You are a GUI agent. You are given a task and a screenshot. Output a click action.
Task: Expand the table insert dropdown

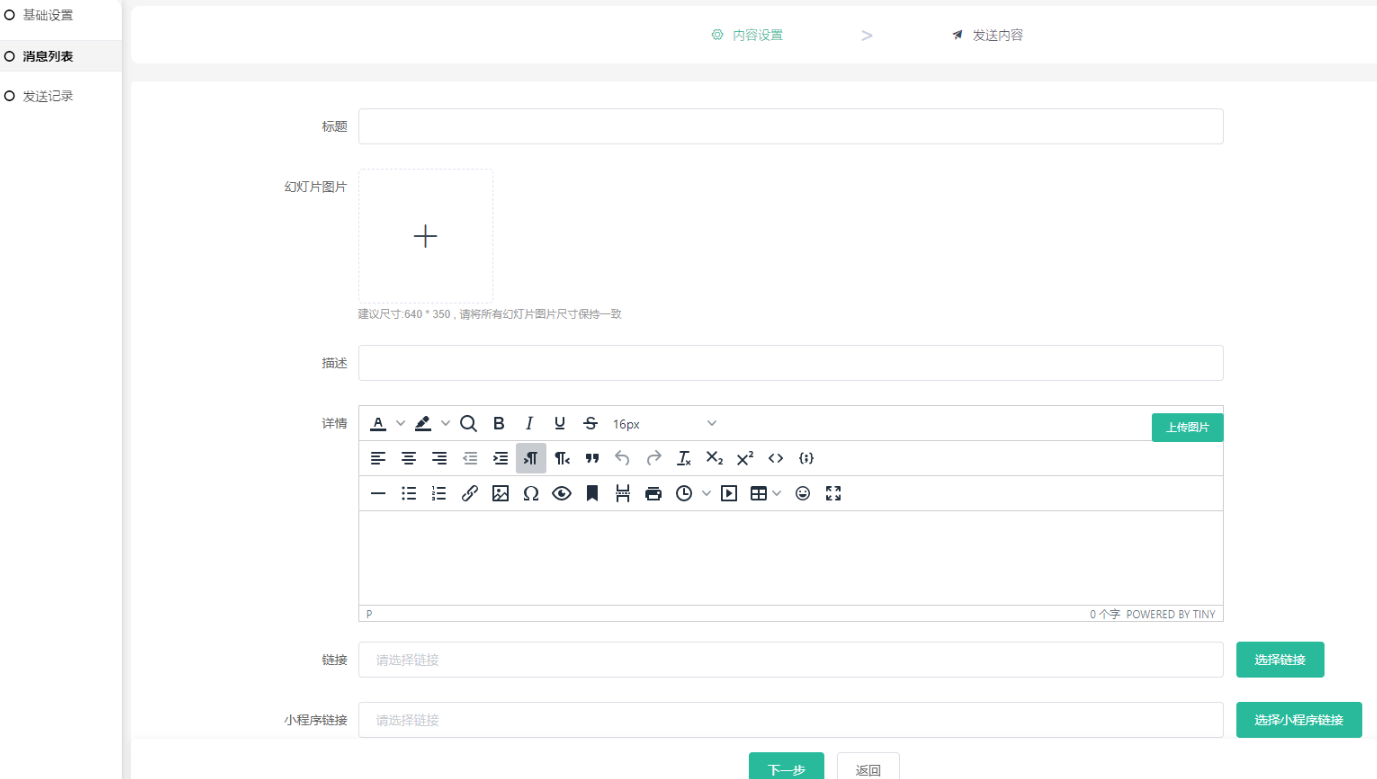click(x=777, y=493)
